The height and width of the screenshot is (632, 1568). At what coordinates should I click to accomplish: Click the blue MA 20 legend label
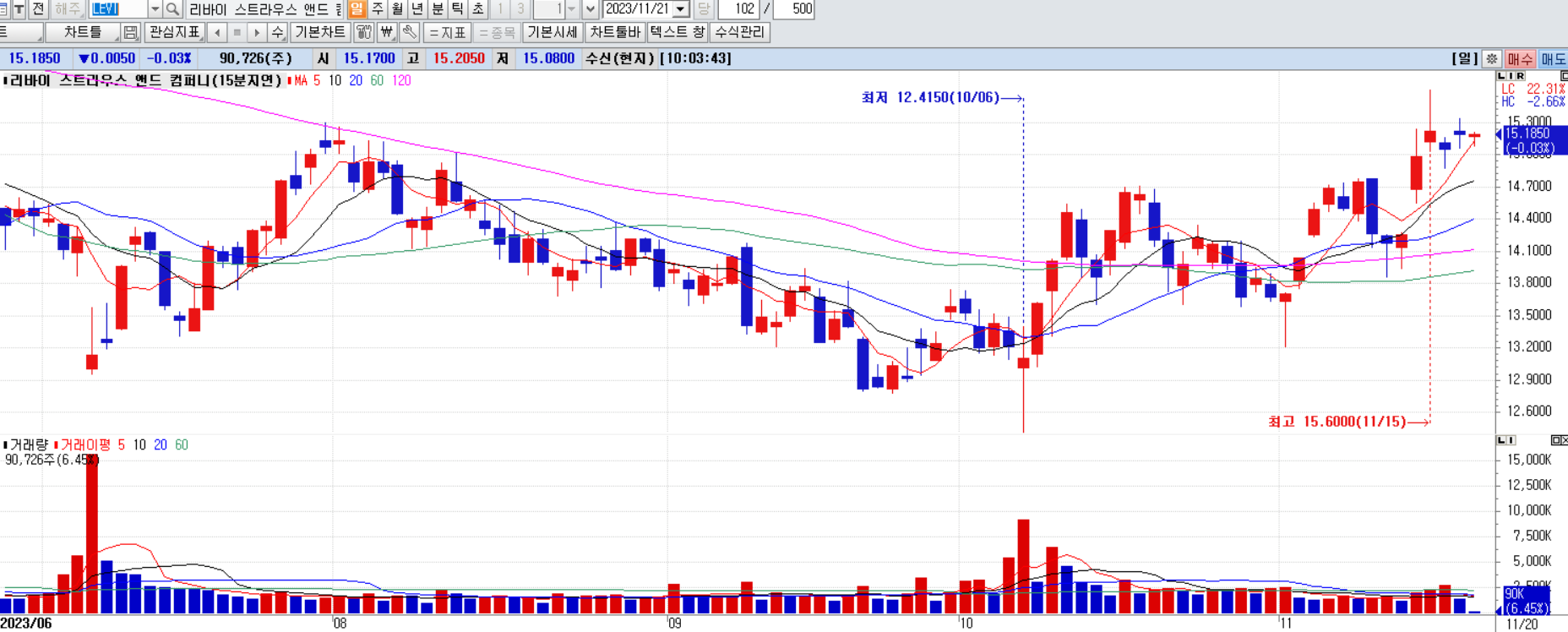coord(356,80)
